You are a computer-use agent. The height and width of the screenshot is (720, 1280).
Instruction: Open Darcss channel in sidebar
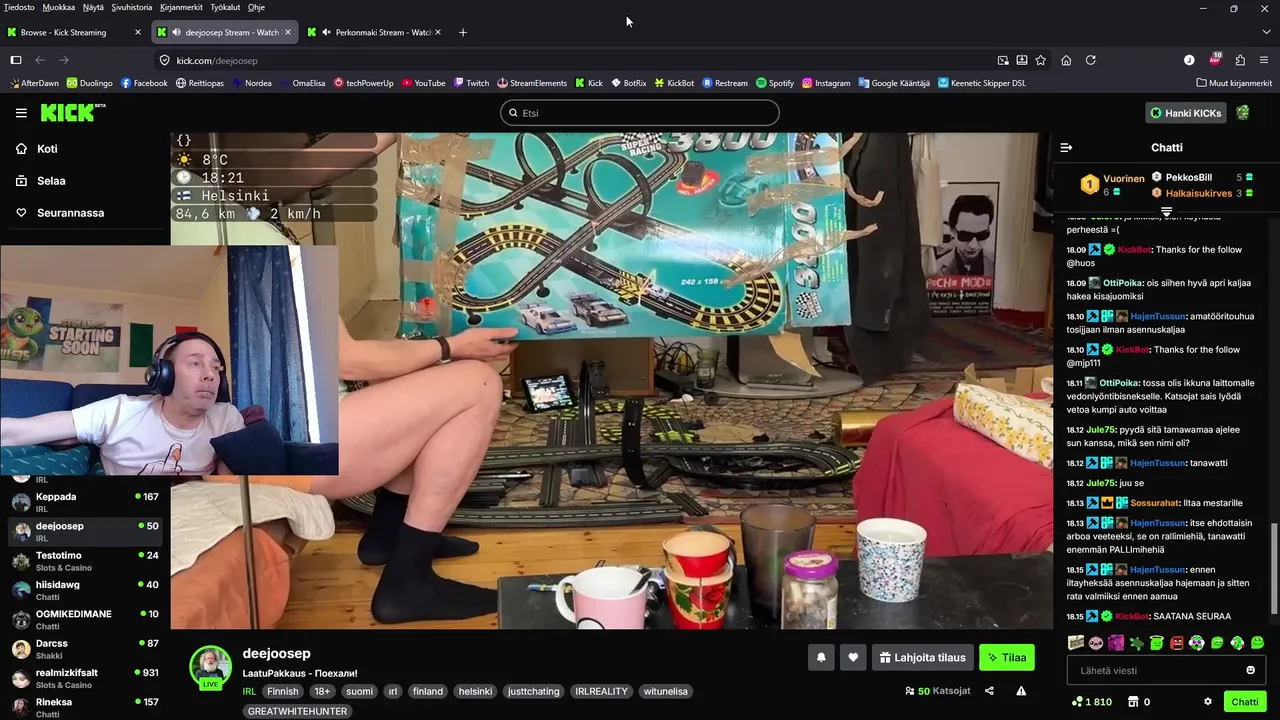(85, 649)
